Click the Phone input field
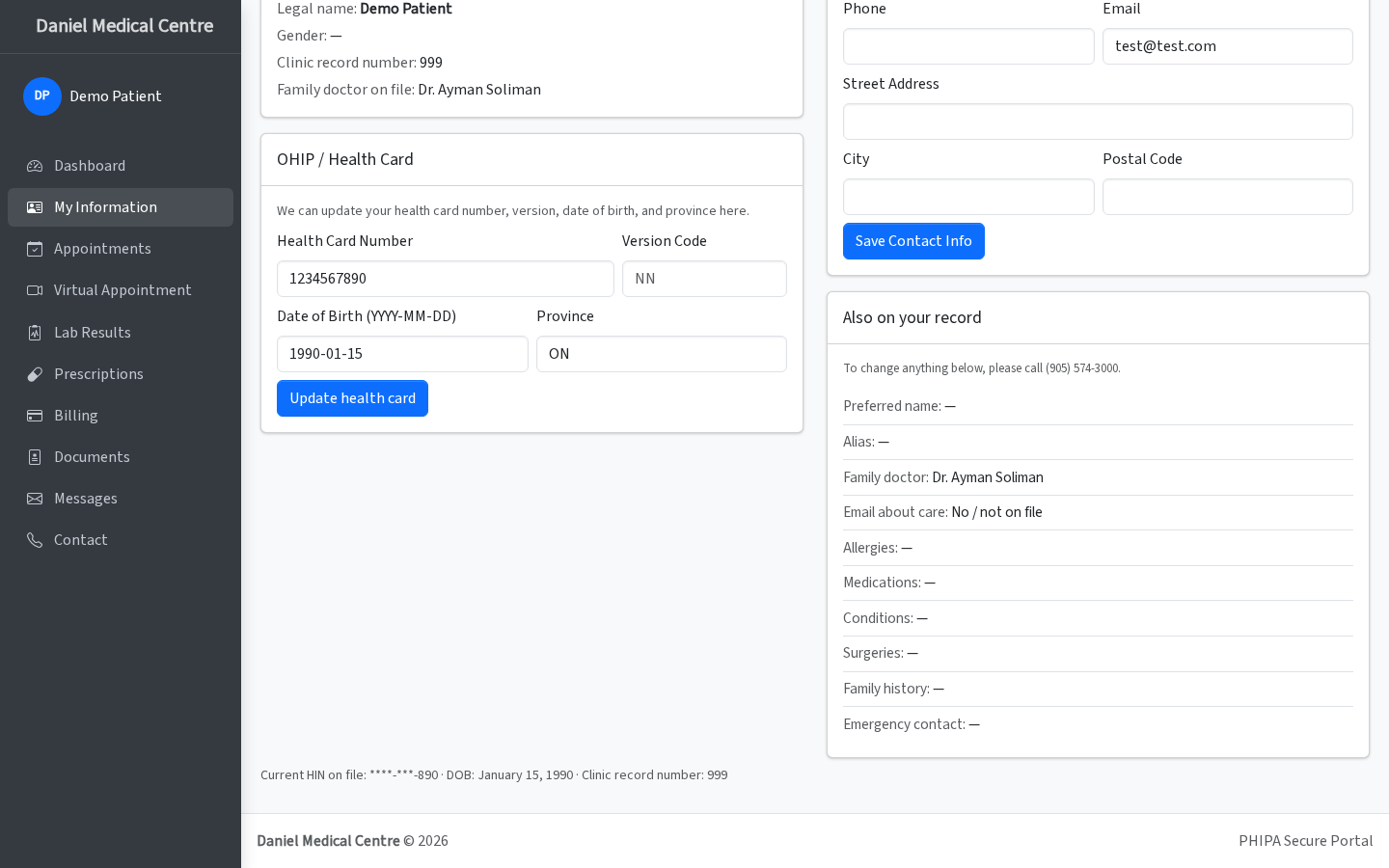 (968, 46)
